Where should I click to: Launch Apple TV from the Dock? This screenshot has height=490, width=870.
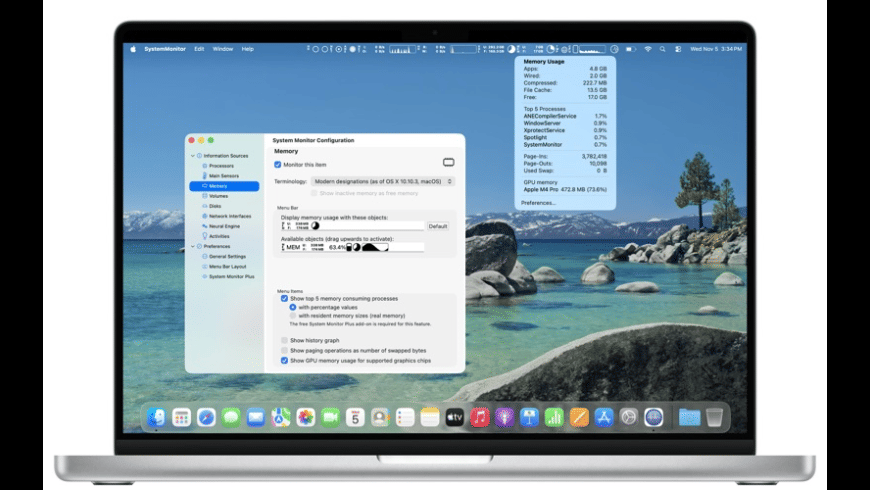(x=455, y=417)
